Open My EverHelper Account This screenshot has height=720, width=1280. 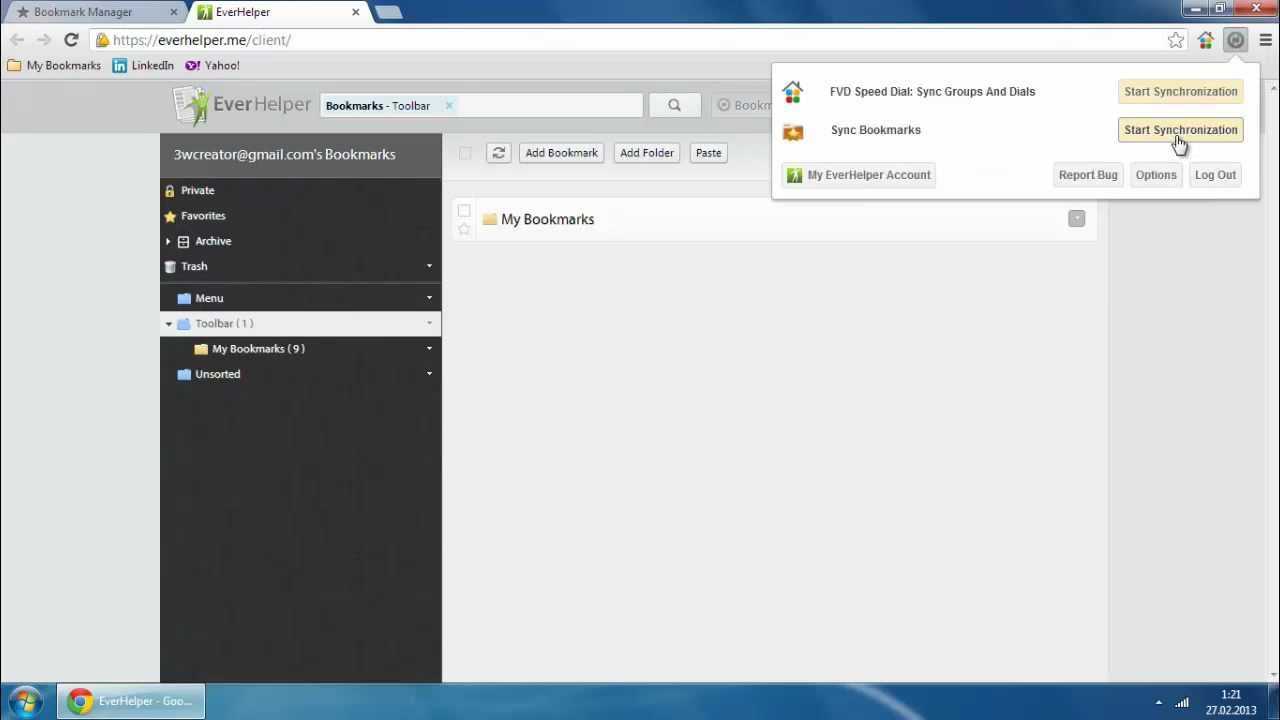point(859,175)
